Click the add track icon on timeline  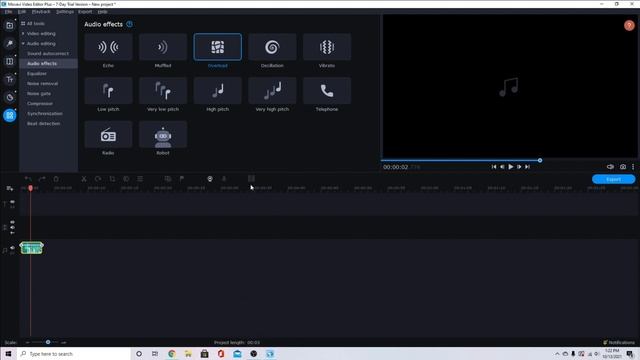pyautogui.click(x=10, y=188)
